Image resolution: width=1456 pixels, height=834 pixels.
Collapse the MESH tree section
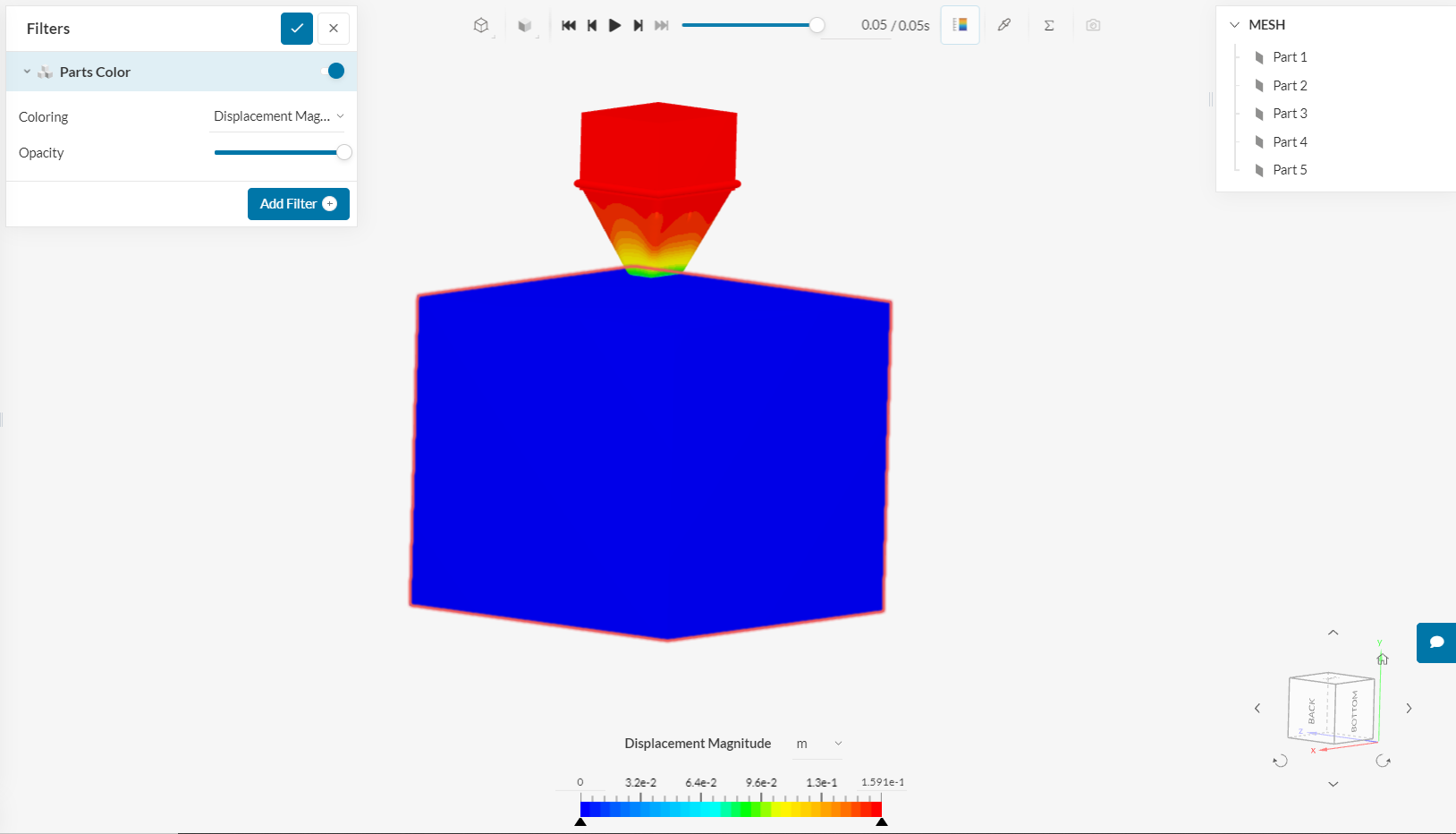[x=1235, y=25]
